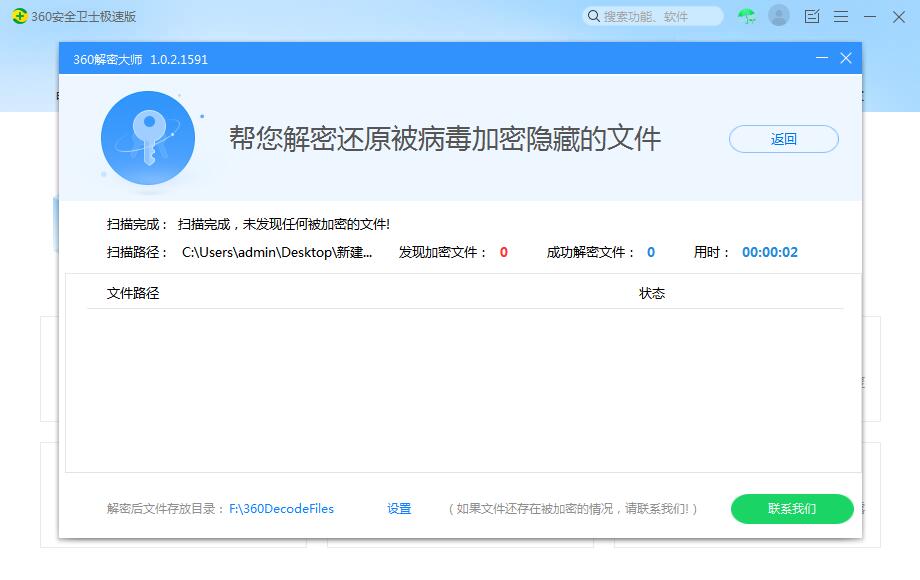Click the 360安全卫士极速版 logo icon

19,16
